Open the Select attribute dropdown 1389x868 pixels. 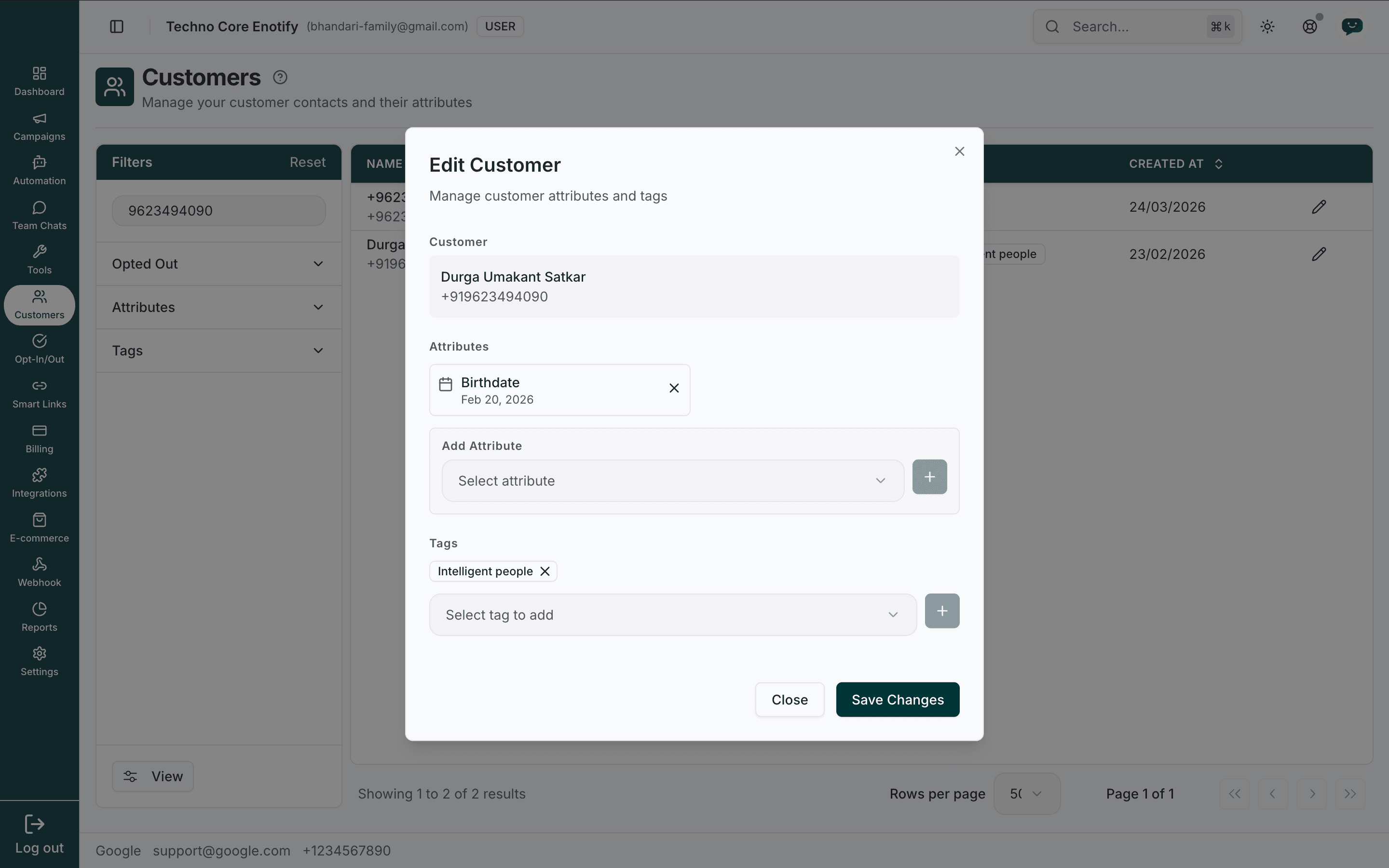tap(673, 480)
